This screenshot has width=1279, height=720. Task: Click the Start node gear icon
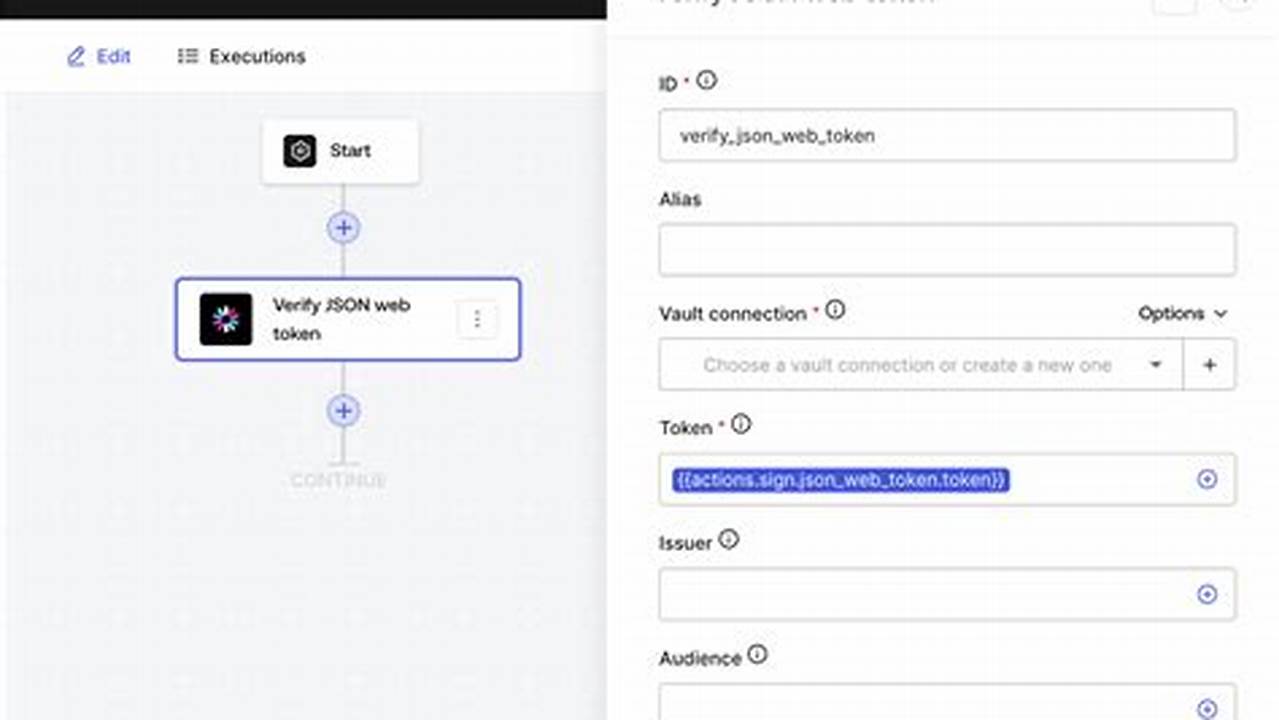[299, 151]
